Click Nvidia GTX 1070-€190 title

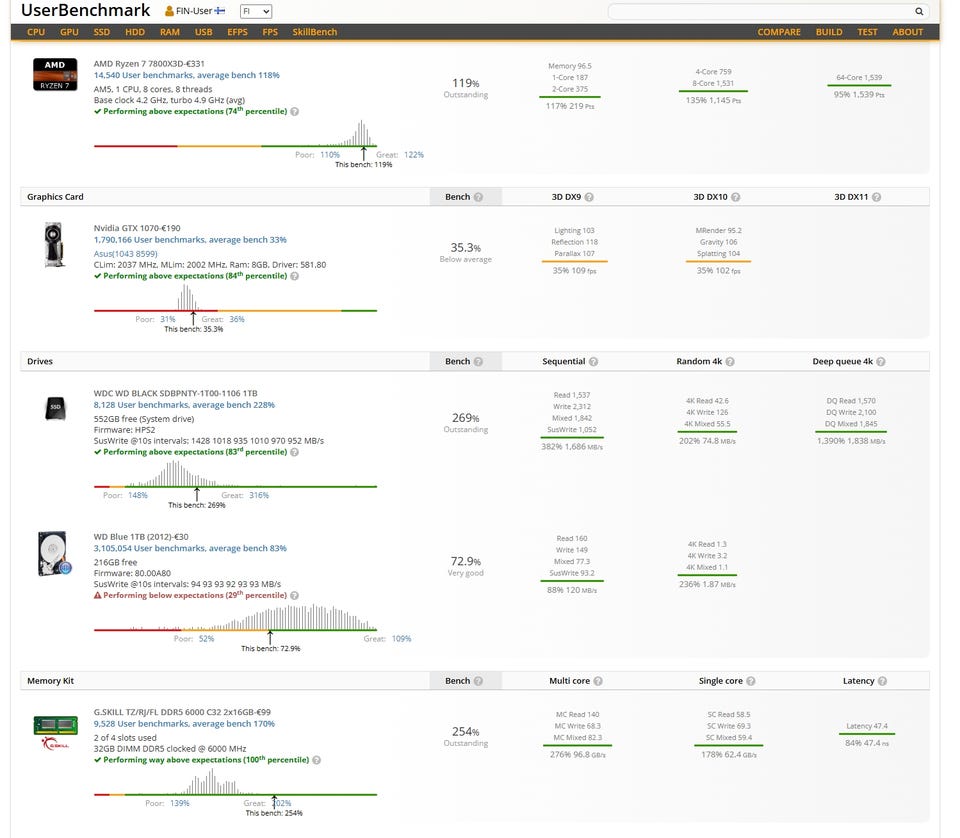coord(137,228)
